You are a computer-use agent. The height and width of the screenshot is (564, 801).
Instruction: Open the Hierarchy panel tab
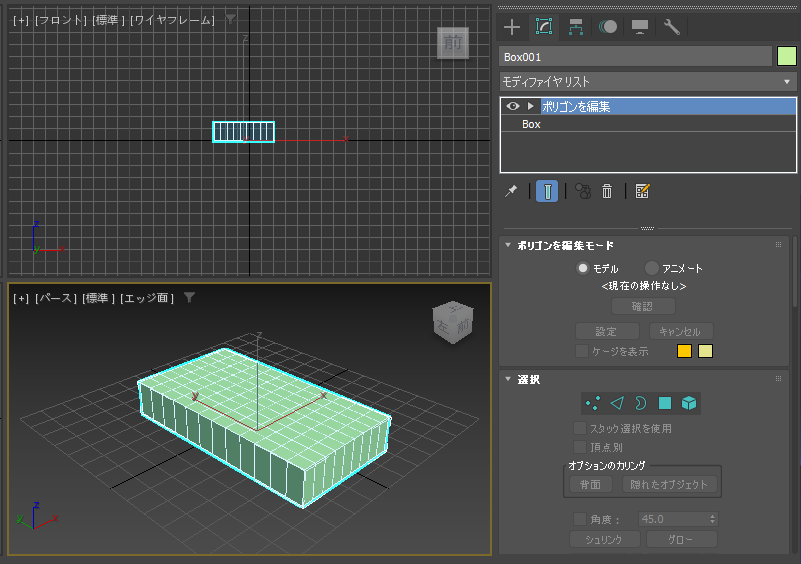click(576, 27)
